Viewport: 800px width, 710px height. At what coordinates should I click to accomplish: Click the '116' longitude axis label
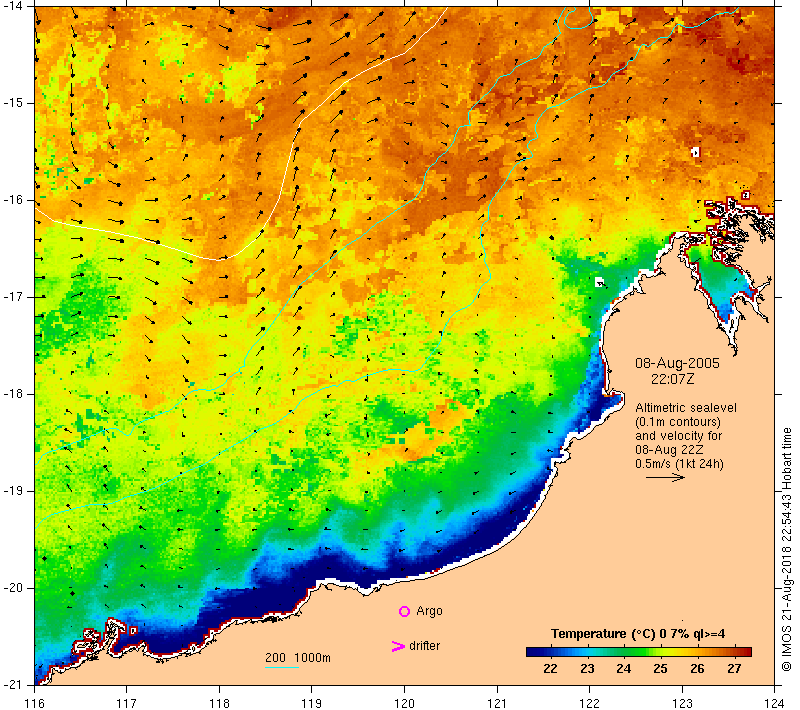[x=34, y=703]
